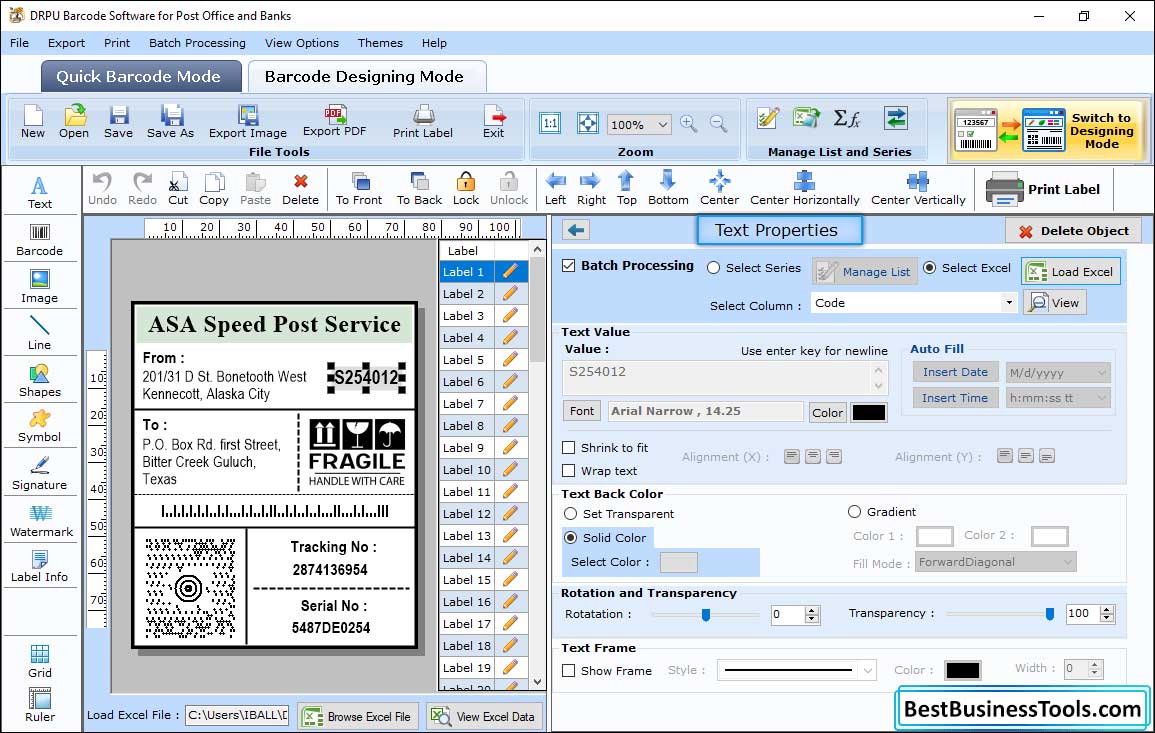Create a New label file

pyautogui.click(x=32, y=122)
